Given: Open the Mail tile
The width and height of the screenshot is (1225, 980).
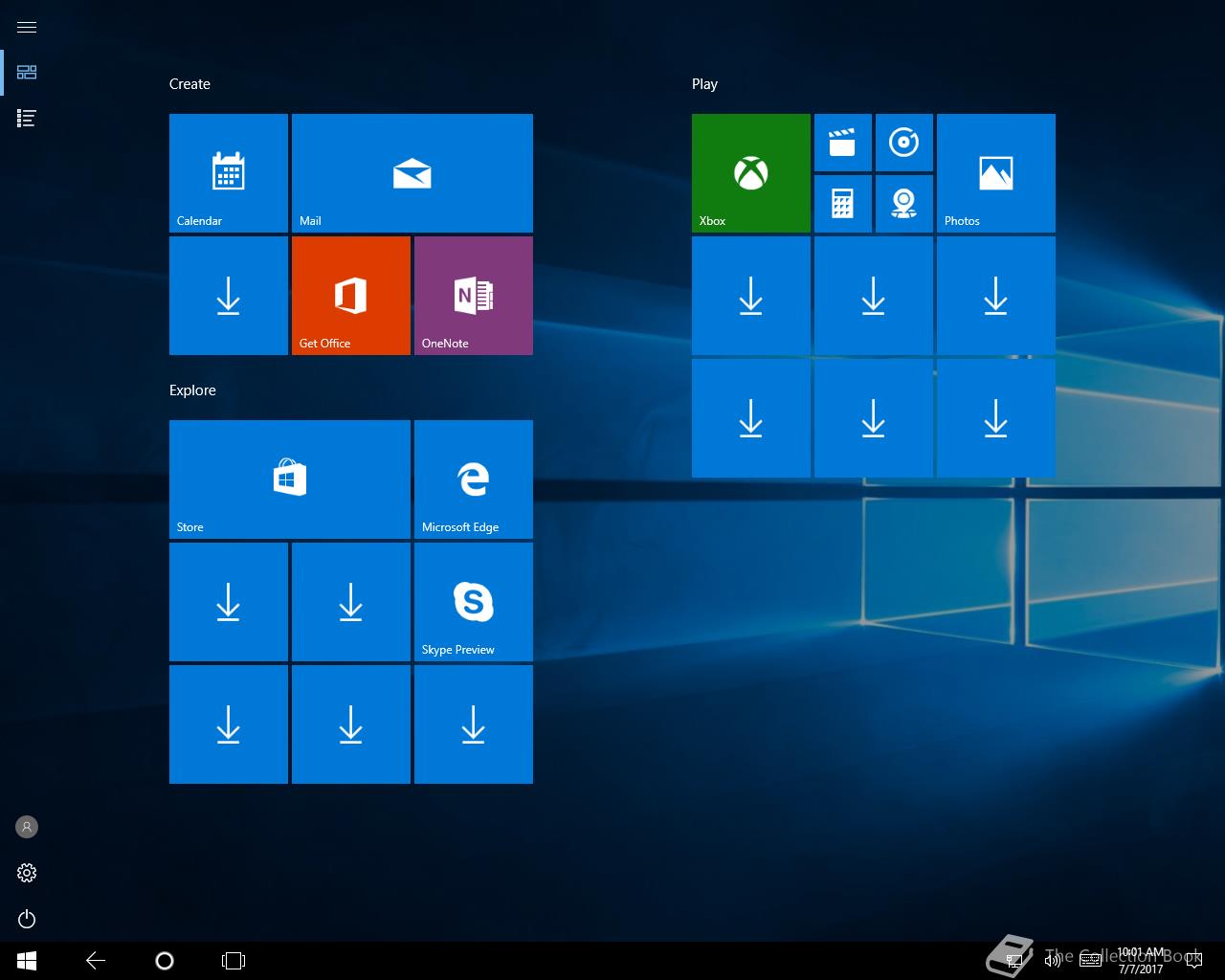Looking at the screenshot, I should [412, 173].
